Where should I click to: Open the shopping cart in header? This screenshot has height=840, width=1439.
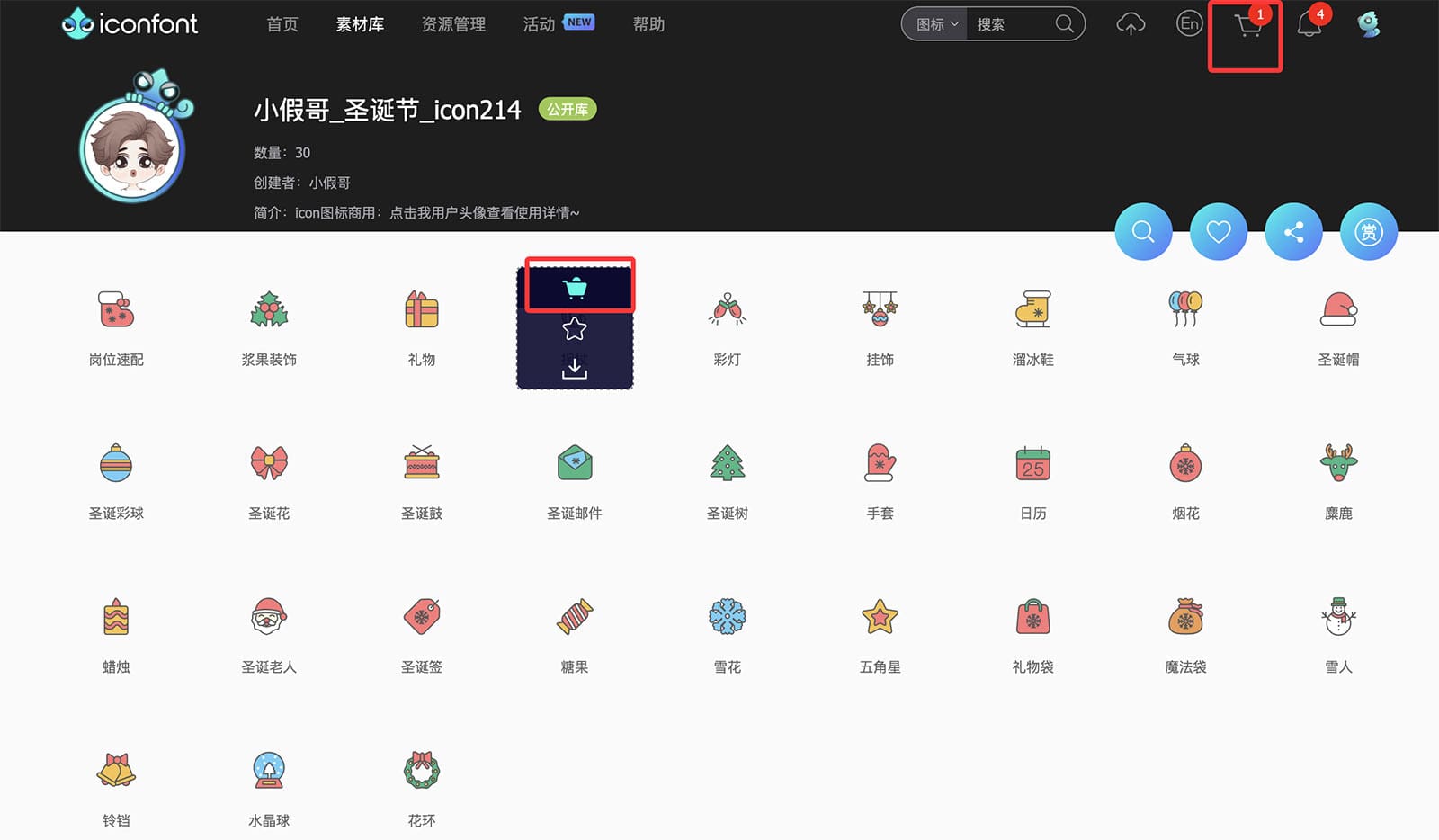point(1247,26)
